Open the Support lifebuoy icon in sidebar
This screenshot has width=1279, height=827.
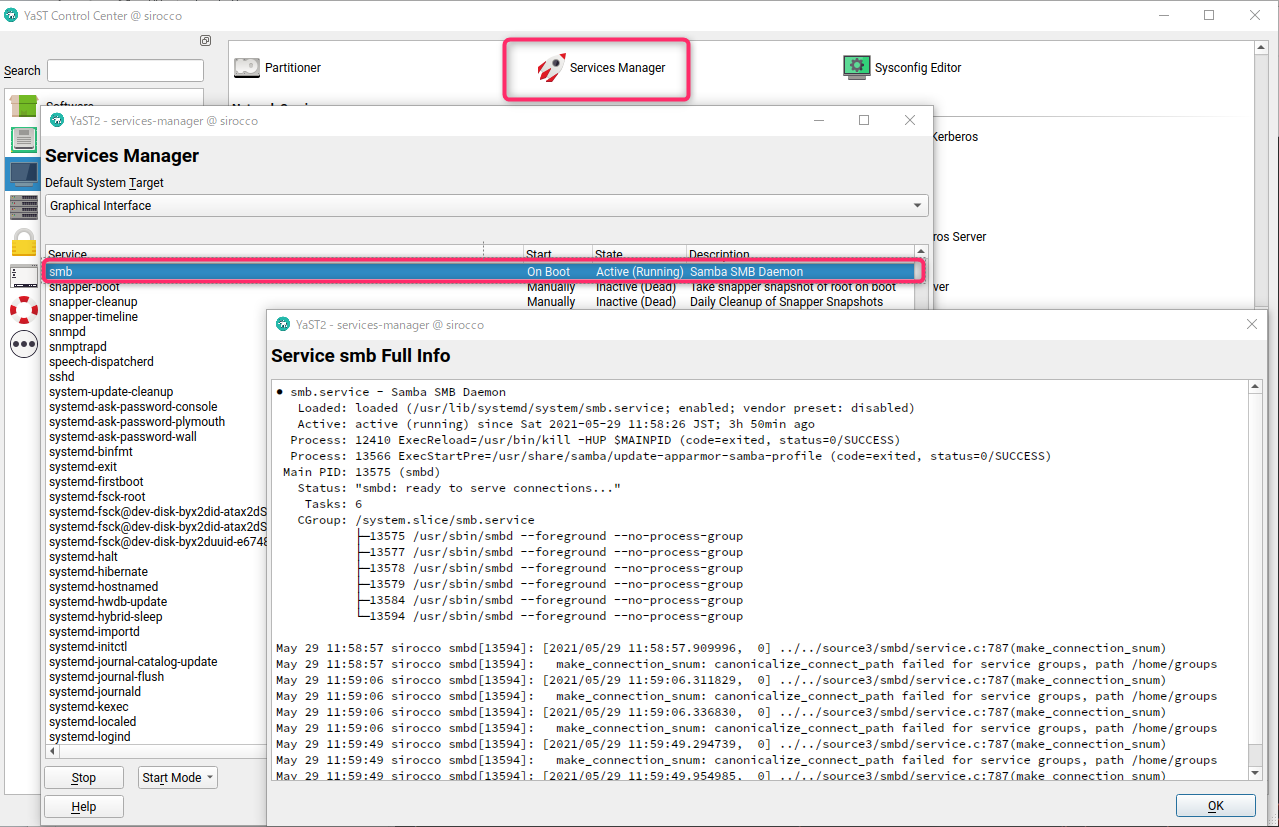[x=24, y=310]
